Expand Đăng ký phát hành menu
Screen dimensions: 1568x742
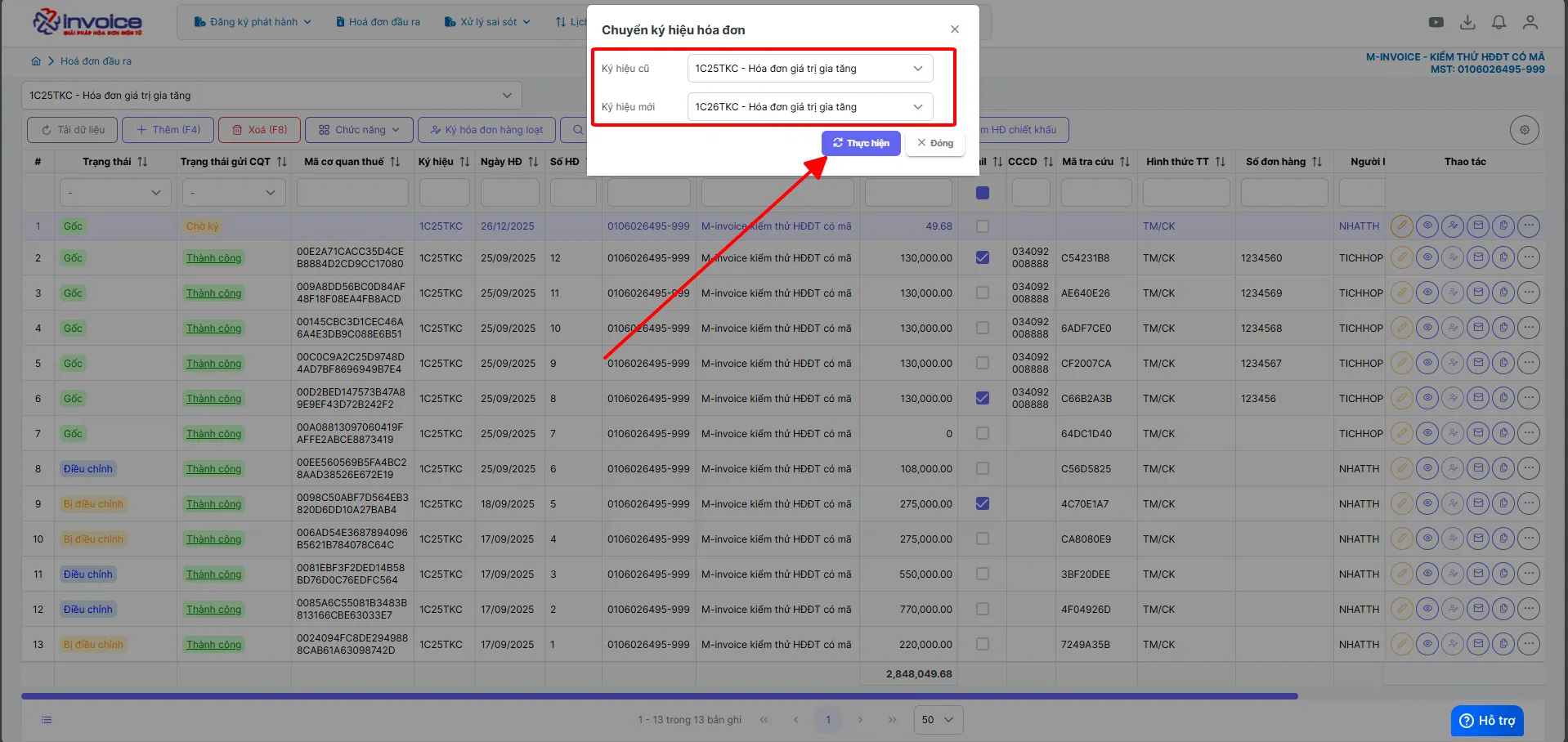pos(253,22)
